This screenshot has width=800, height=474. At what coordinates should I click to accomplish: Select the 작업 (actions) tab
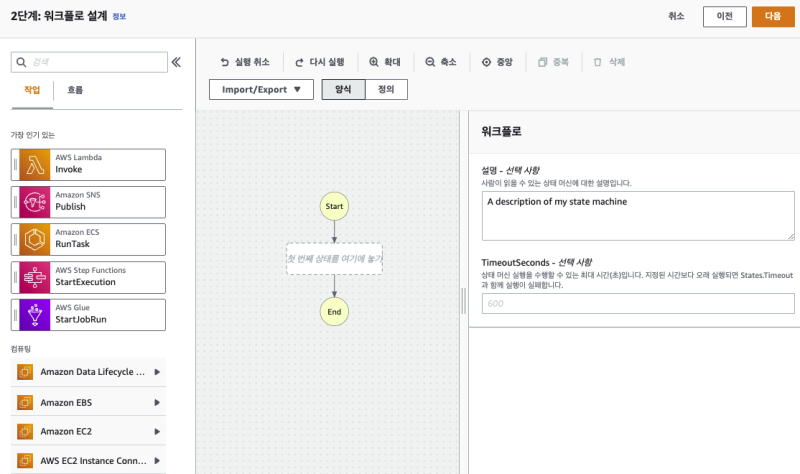(32, 90)
